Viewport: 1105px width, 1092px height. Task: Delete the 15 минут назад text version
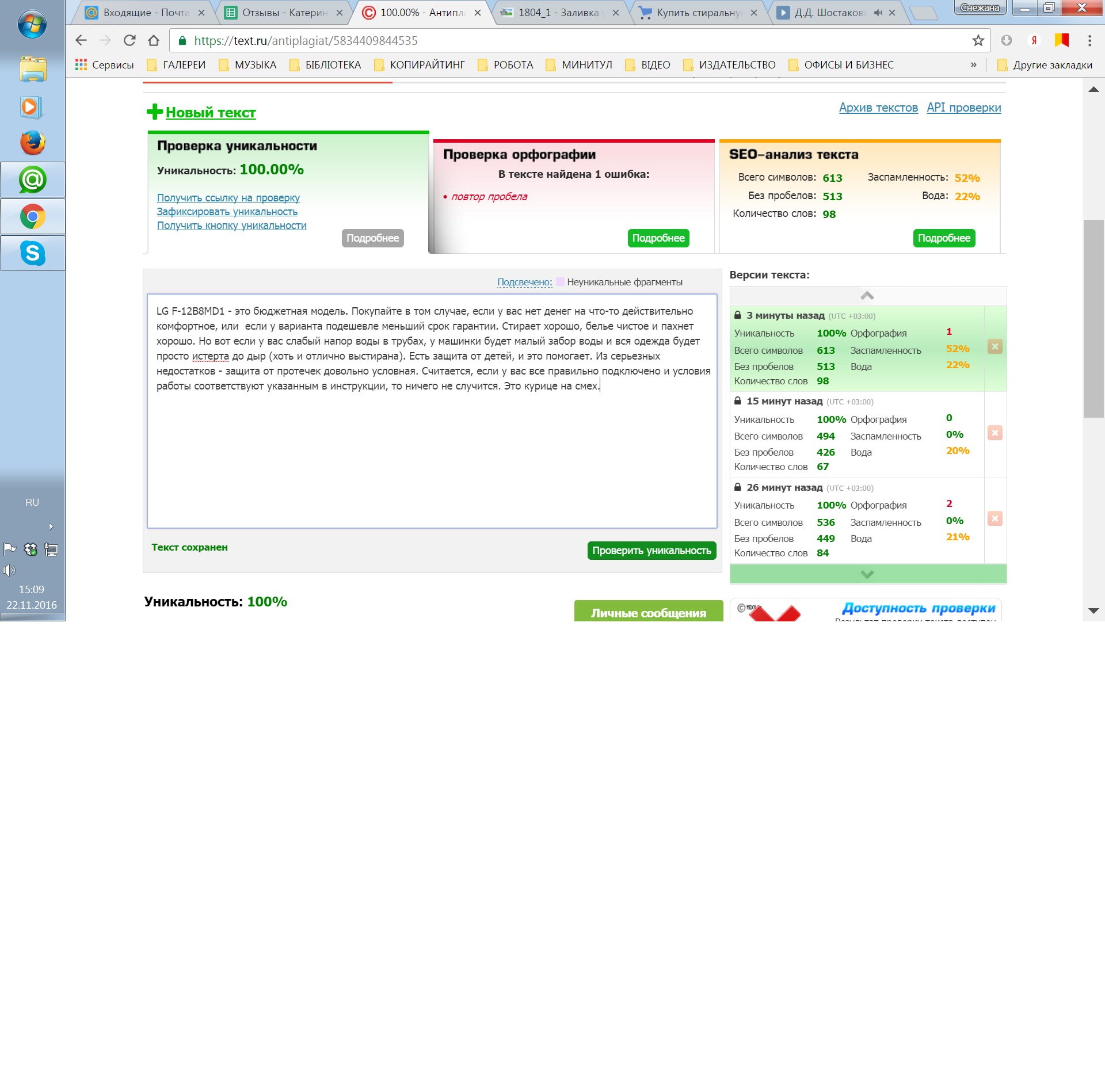pyautogui.click(x=995, y=433)
